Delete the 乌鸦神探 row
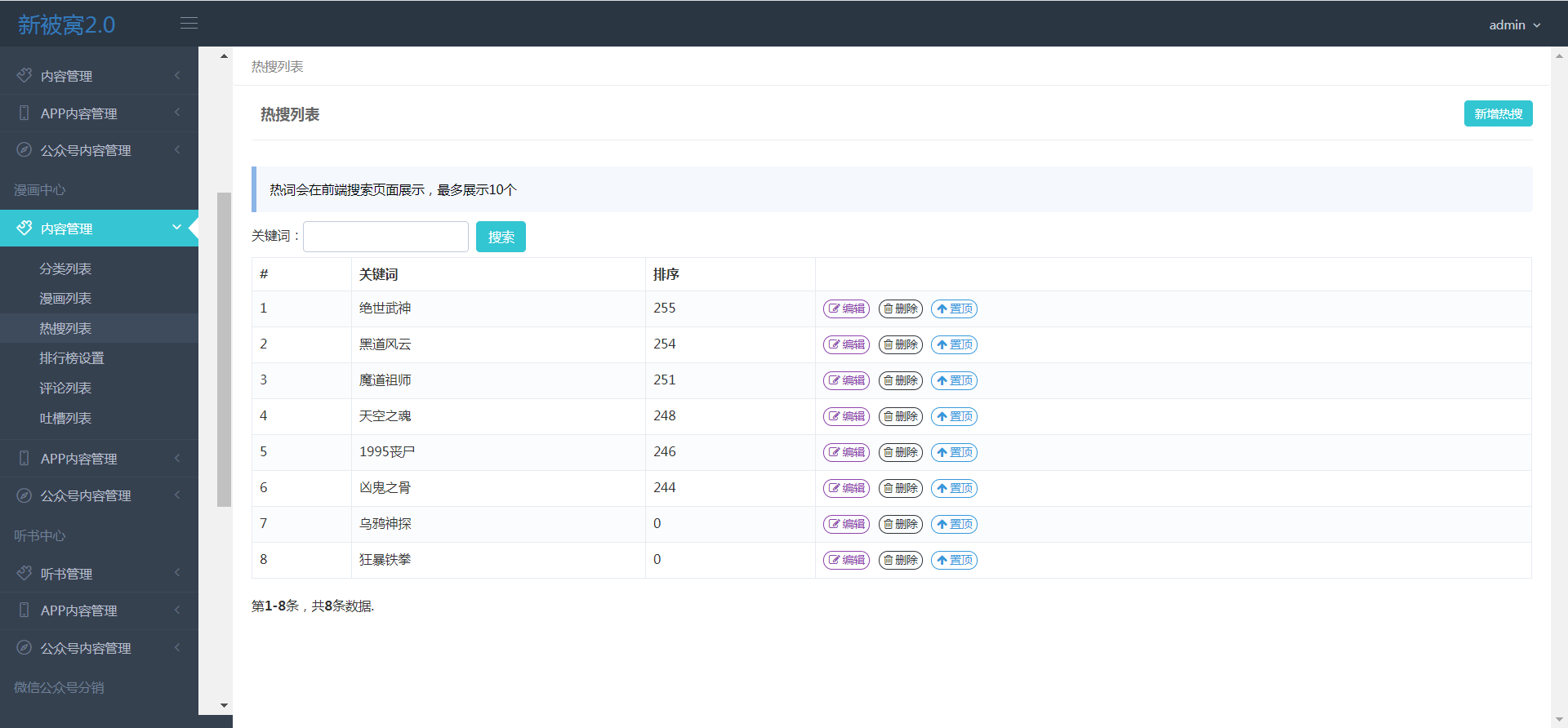Image resolution: width=1568 pixels, height=728 pixels. [x=900, y=524]
